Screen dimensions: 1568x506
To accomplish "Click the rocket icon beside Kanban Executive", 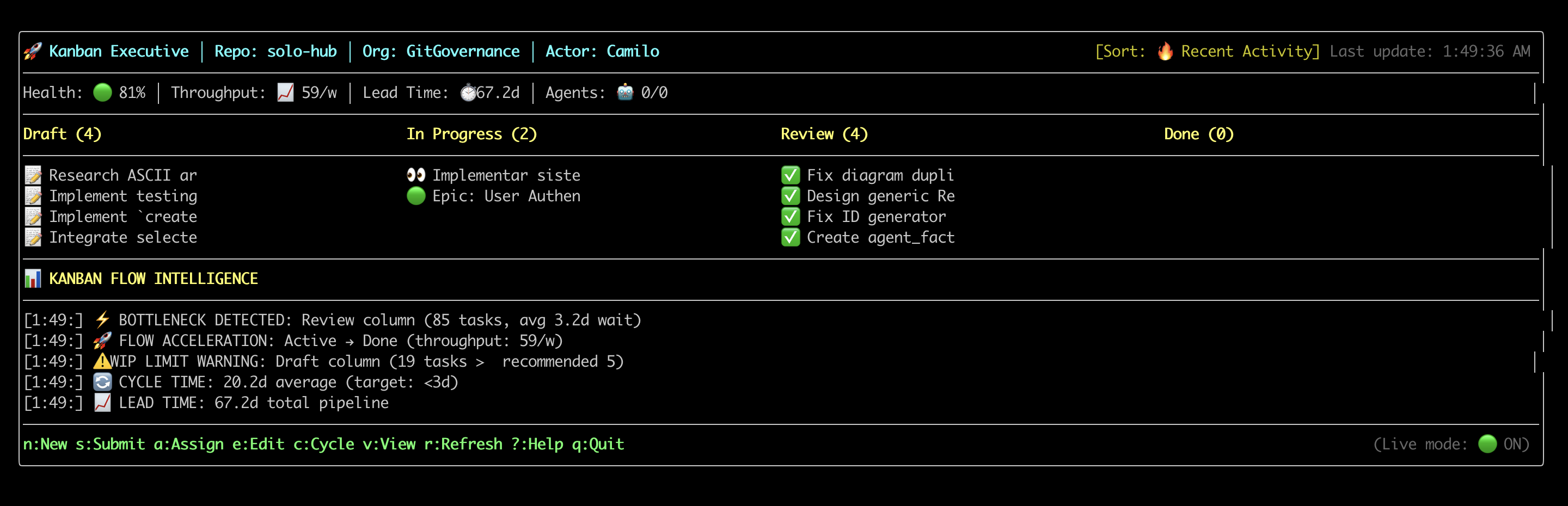I will point(33,52).
